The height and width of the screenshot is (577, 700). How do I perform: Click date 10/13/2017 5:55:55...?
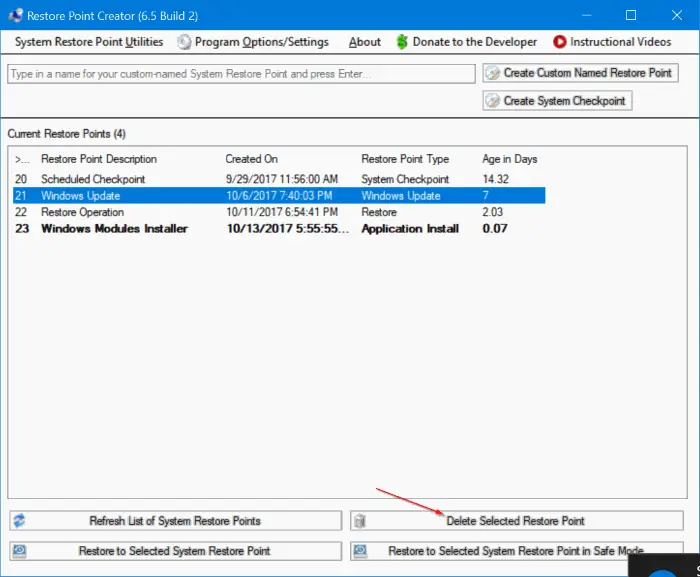pos(288,229)
